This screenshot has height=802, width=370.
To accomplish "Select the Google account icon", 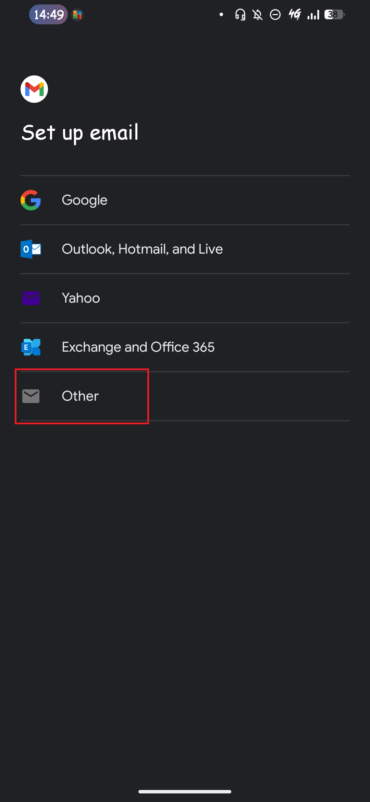I will click(31, 200).
